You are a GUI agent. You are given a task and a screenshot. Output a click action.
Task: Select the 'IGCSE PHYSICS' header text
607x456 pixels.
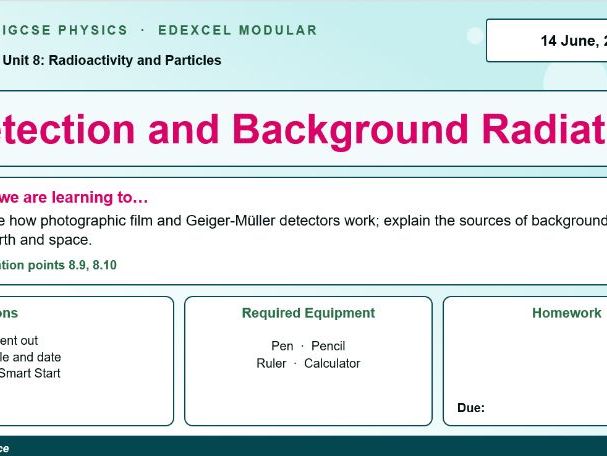point(63,30)
